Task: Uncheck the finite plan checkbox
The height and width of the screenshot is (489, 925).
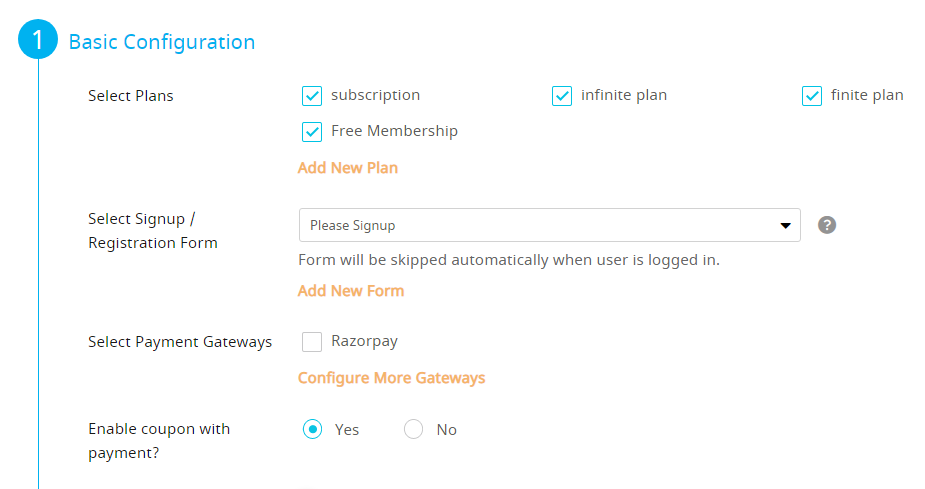Action: 812,96
